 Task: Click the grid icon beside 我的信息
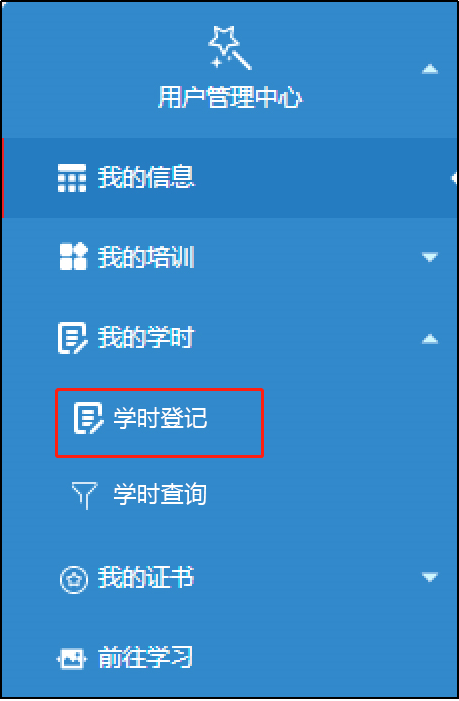pos(72,178)
